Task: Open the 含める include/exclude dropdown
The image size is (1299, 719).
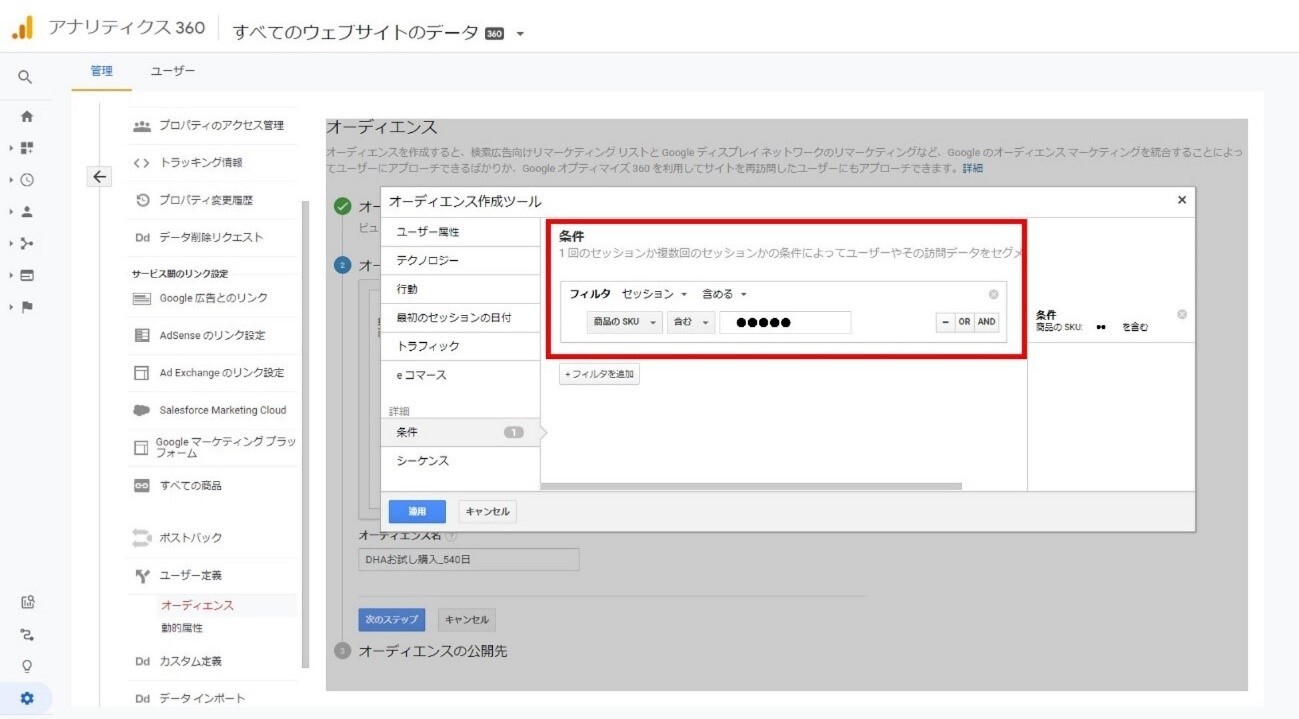Action: 724,294
